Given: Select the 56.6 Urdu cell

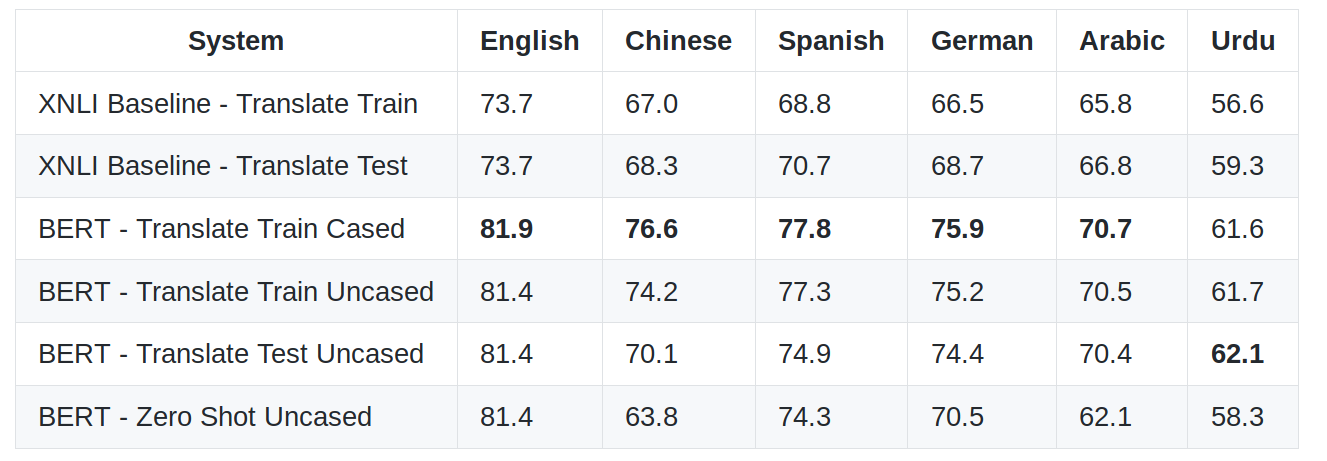Looking at the screenshot, I should click(x=1238, y=104).
